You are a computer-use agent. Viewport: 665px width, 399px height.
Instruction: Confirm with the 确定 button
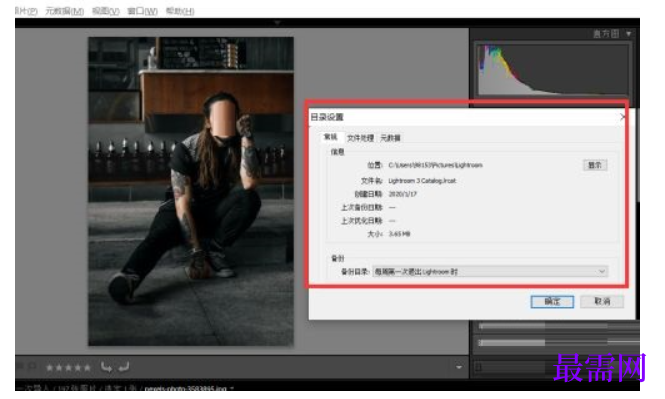pyautogui.click(x=552, y=301)
